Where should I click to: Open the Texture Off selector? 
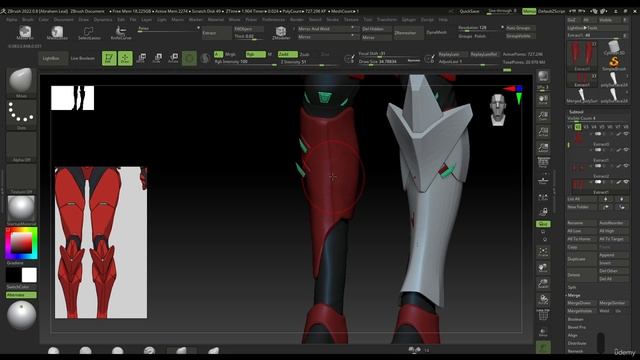point(21,179)
